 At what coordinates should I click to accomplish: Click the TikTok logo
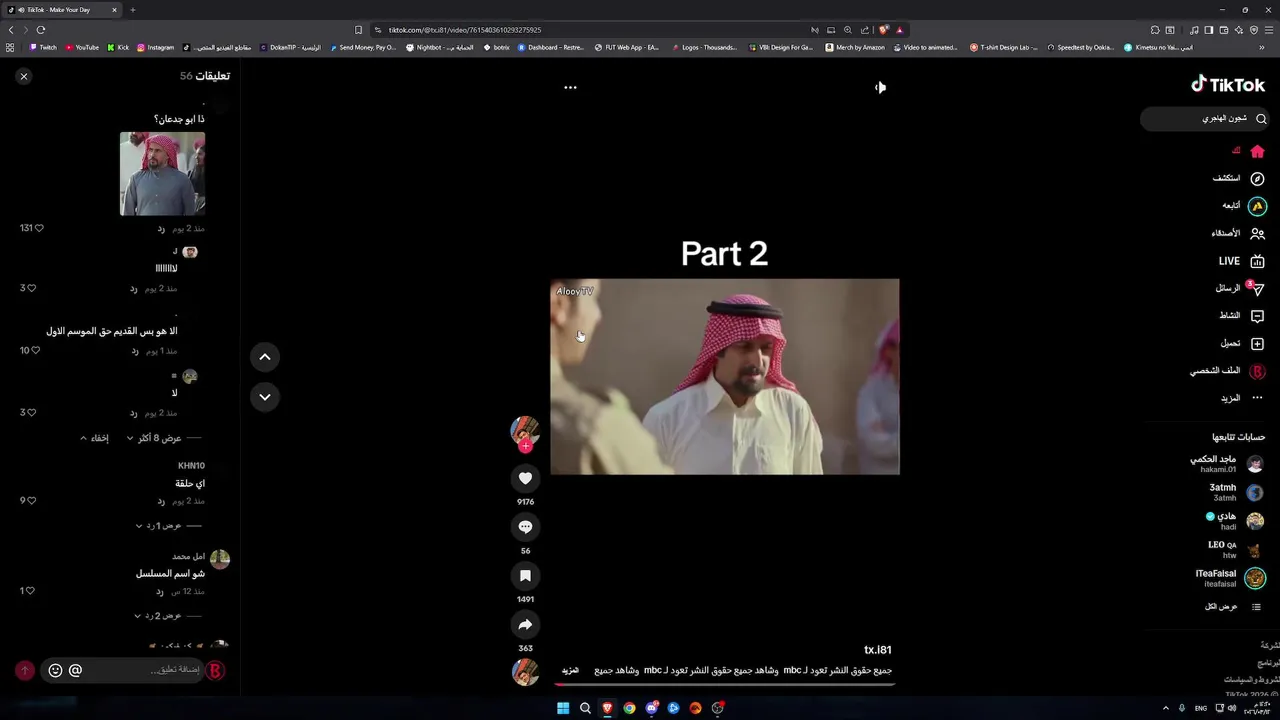click(1228, 85)
